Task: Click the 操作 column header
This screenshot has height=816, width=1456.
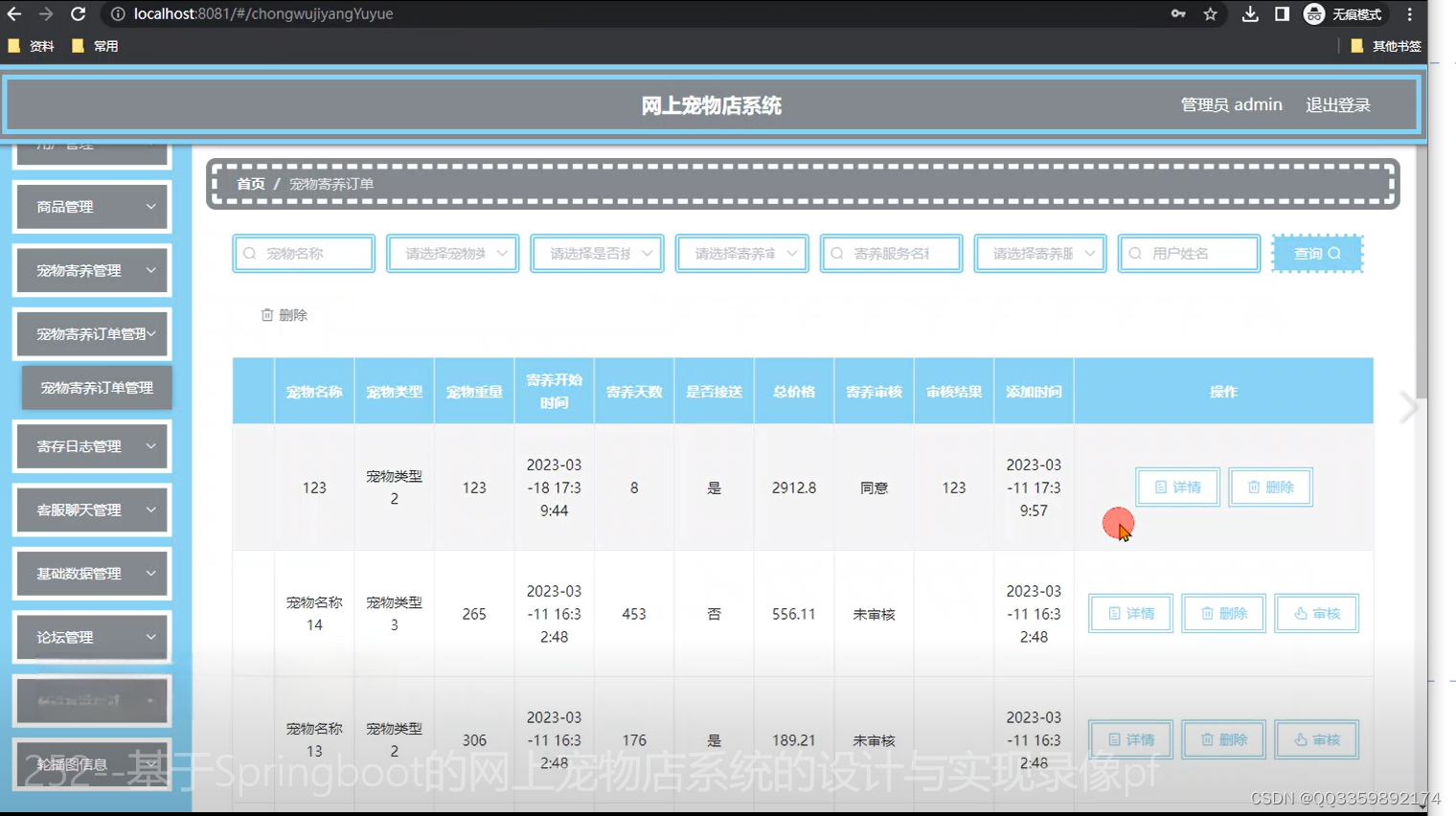Action: 1223,392
